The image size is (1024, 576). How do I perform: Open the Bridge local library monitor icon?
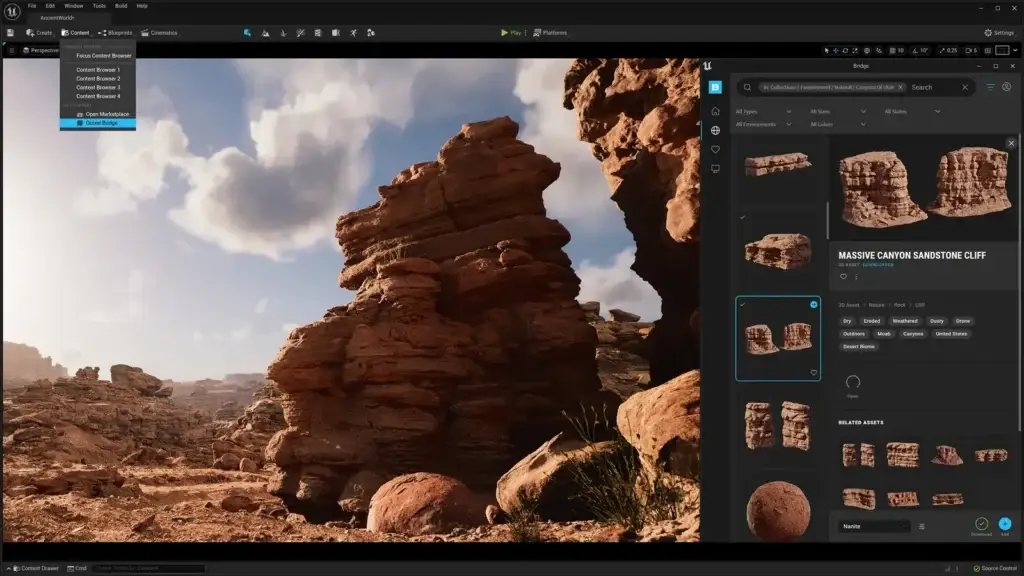pos(715,169)
